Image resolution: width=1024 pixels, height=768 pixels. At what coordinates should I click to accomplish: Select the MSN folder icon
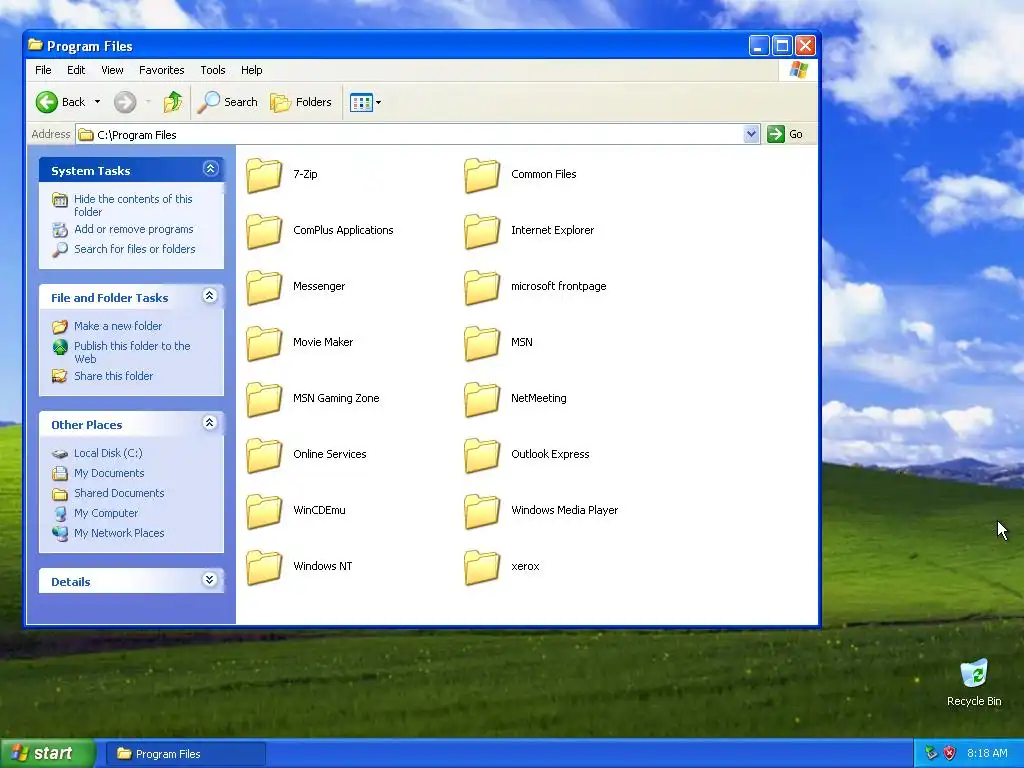coord(482,342)
